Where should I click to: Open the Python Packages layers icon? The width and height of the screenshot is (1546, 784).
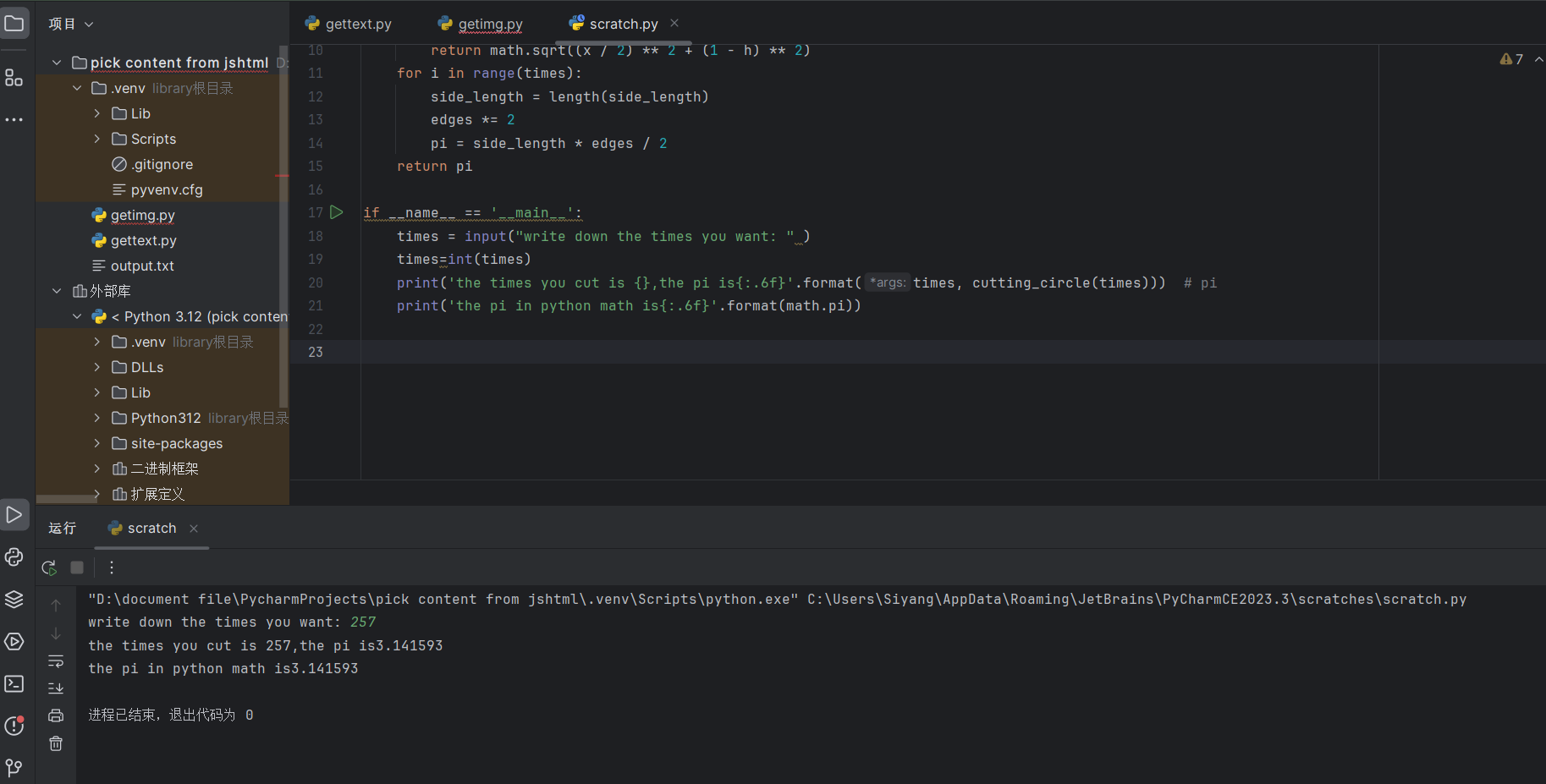(x=14, y=599)
